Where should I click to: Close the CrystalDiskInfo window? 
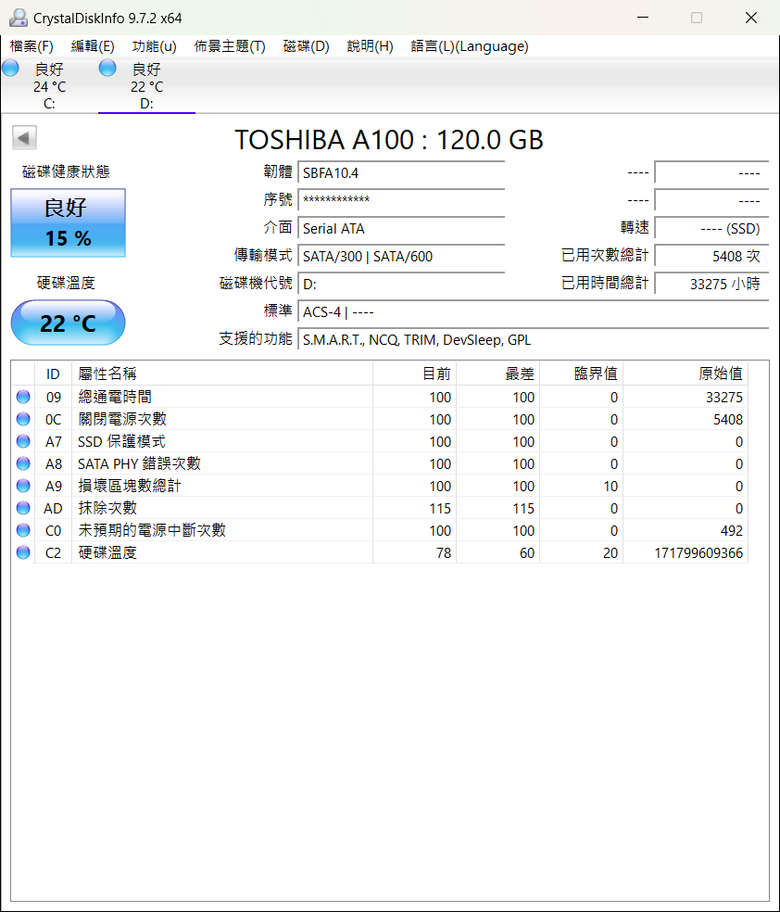tap(751, 17)
